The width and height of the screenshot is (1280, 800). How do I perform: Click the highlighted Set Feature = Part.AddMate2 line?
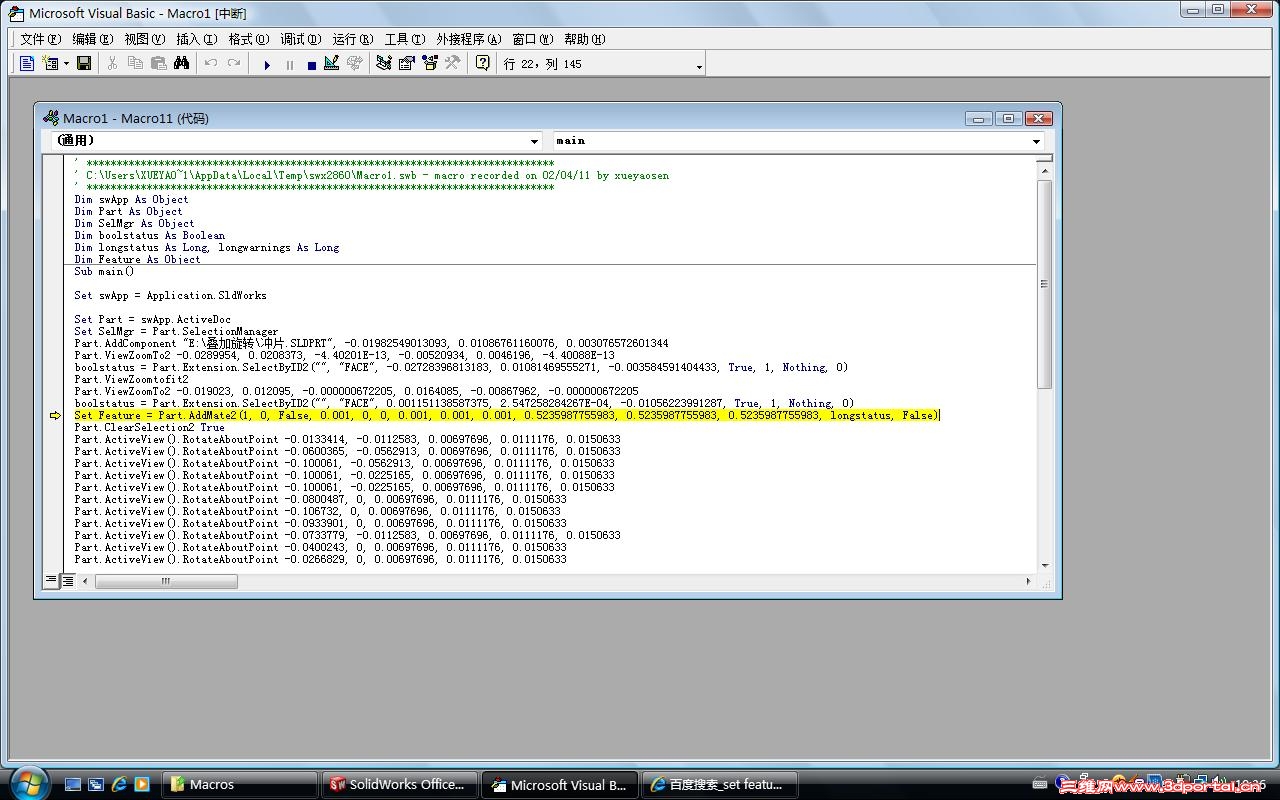(507, 415)
